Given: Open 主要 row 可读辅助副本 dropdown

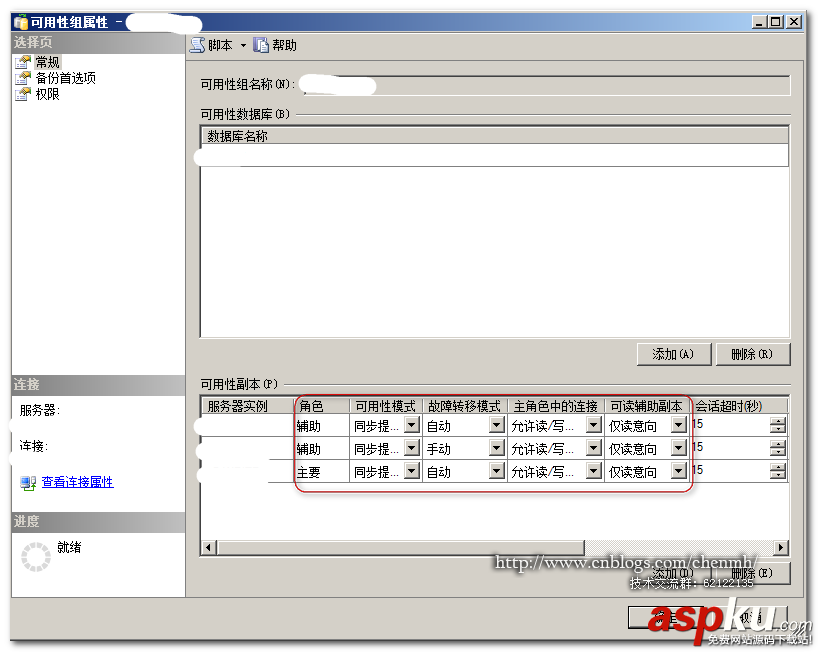Looking at the screenshot, I should 678,471.
